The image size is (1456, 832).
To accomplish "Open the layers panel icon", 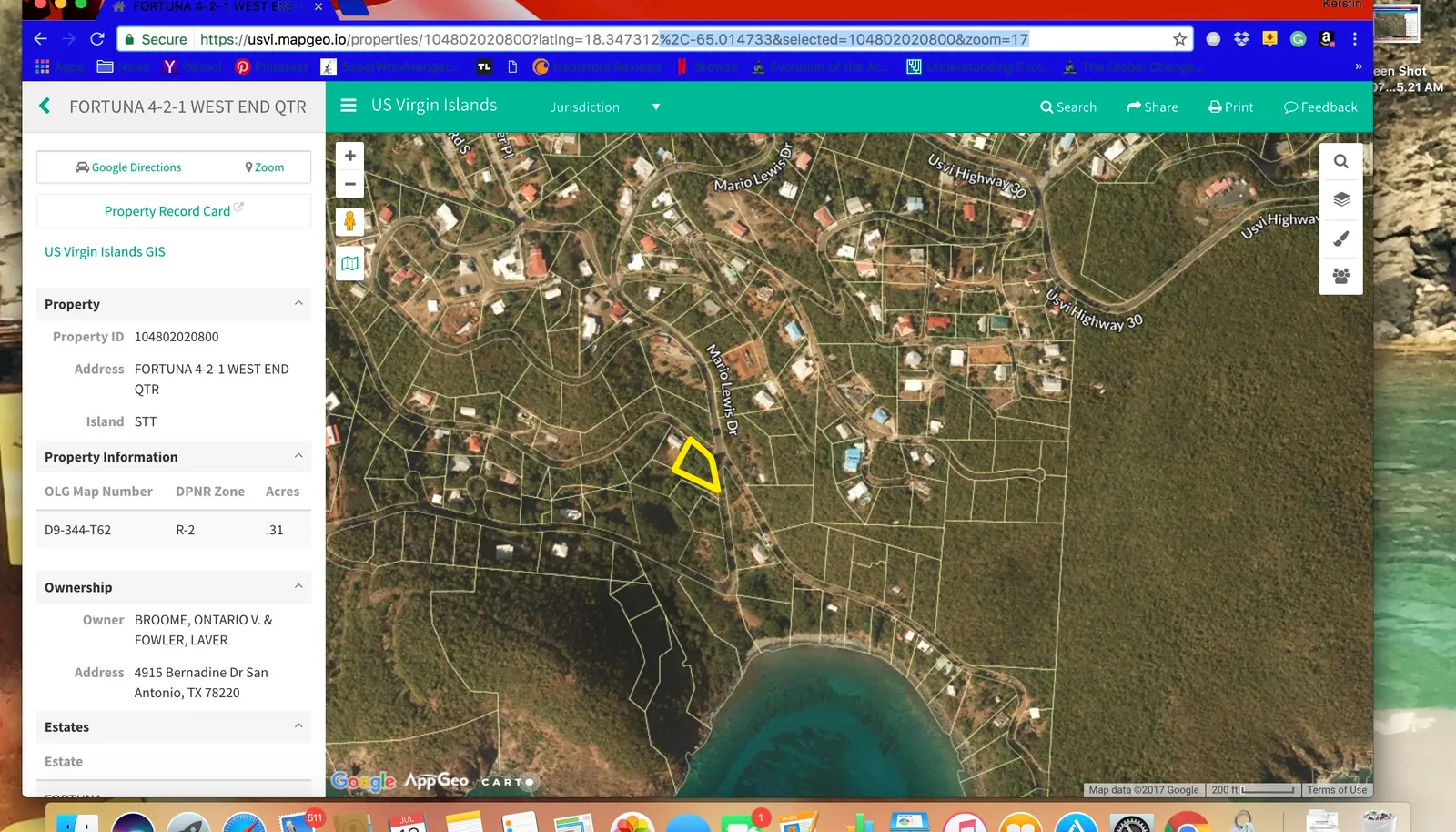I will coord(1340,199).
